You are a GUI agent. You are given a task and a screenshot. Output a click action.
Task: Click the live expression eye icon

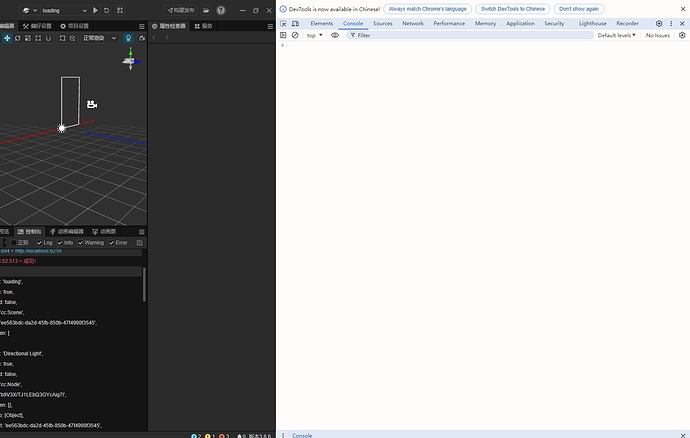(x=335, y=35)
